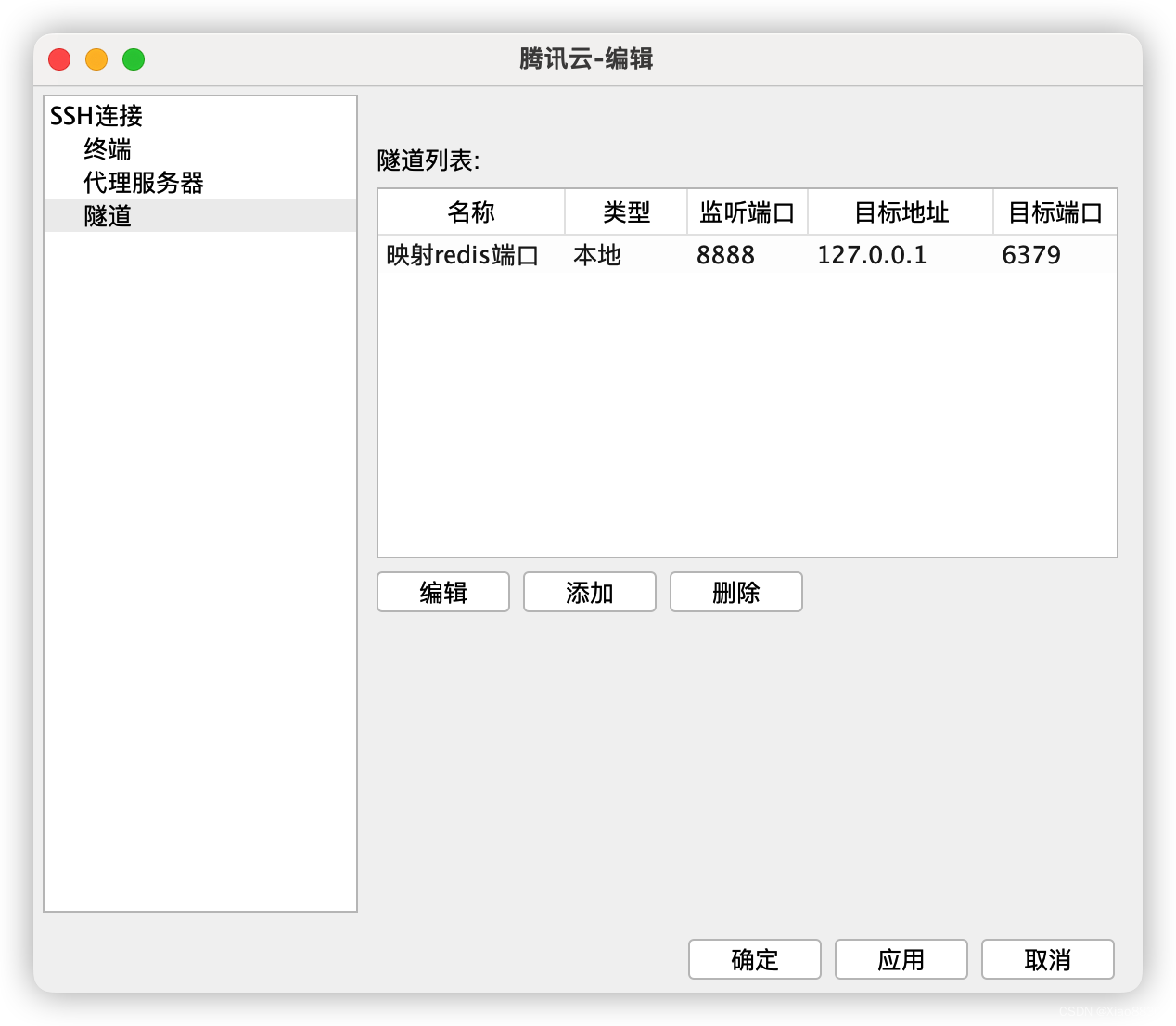Add a new tunnel with 添加
The height and width of the screenshot is (1026, 1176).
pos(590,592)
